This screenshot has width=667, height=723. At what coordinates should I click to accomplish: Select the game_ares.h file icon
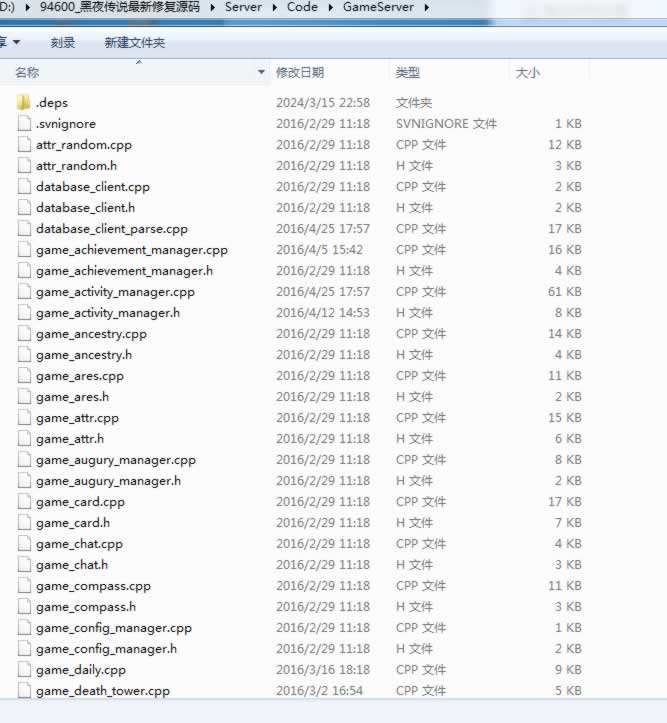24,397
